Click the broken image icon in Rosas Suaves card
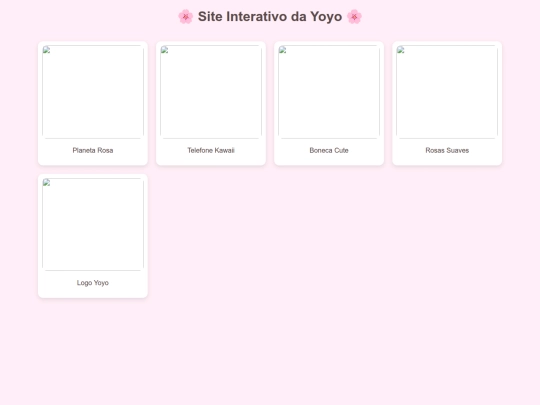The height and width of the screenshot is (405, 540). point(401,50)
